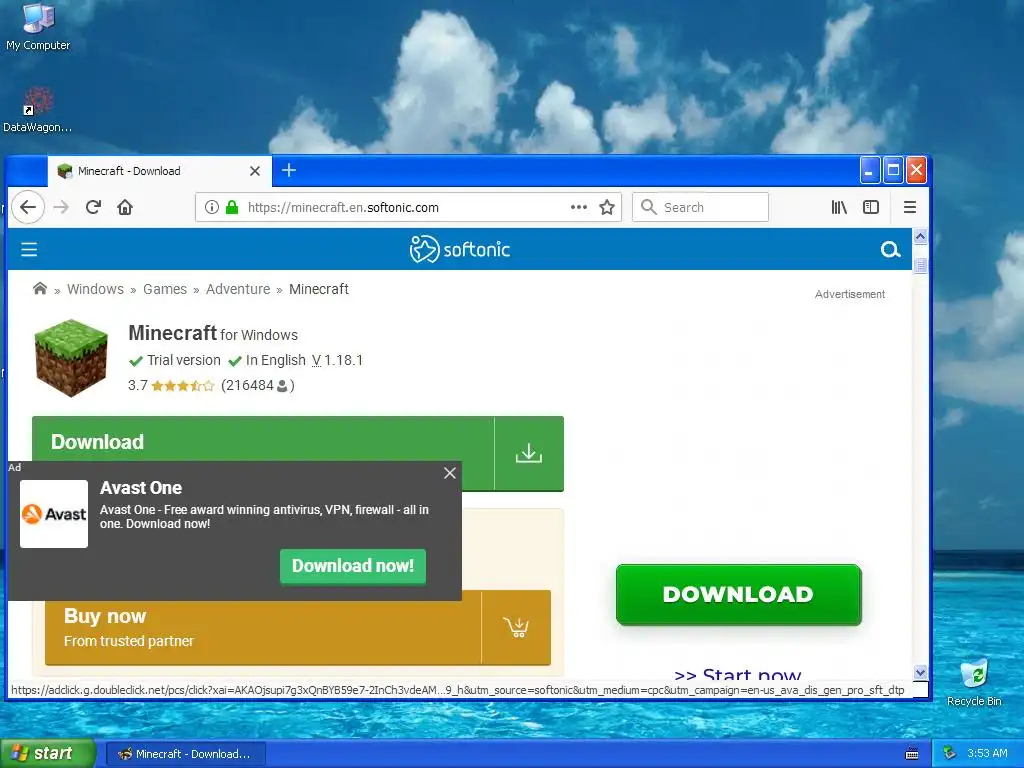Click the Buy now shopping cart icon
1024x768 pixels.
(516, 627)
